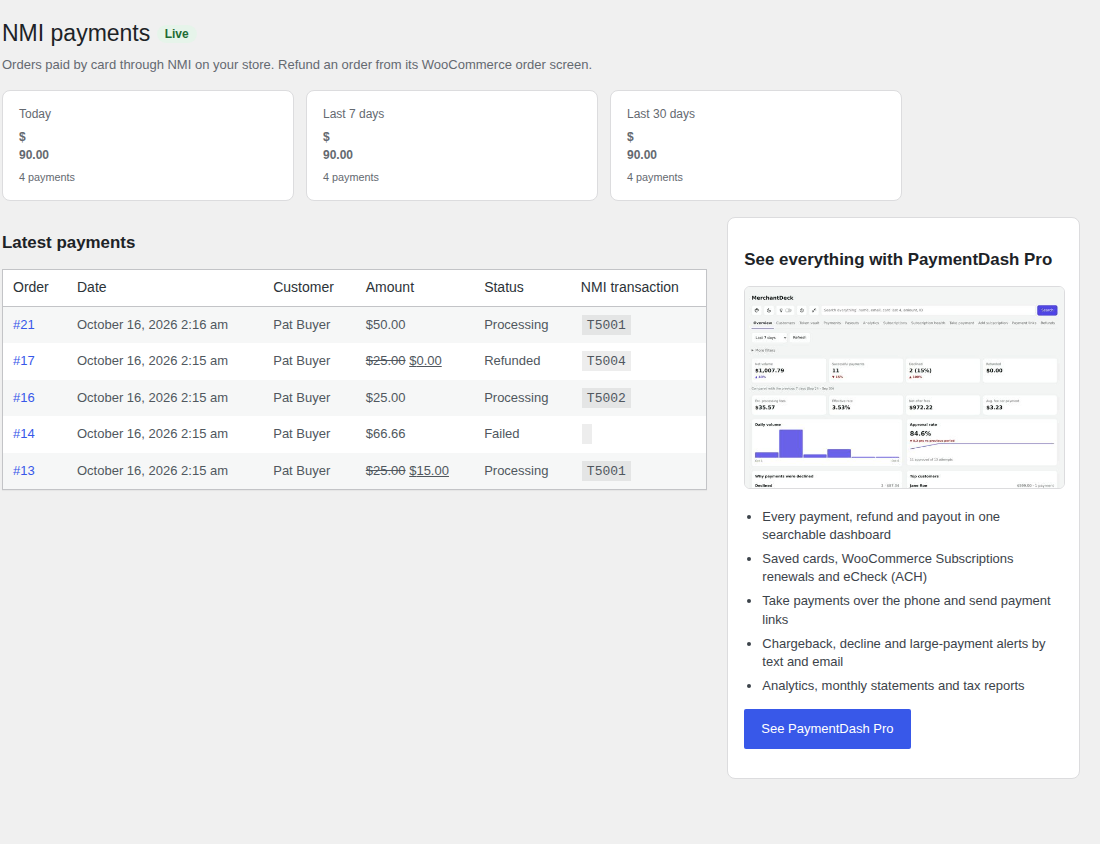Open order #13 link
Image resolution: width=1100 pixels, height=844 pixels.
pyautogui.click(x=24, y=471)
